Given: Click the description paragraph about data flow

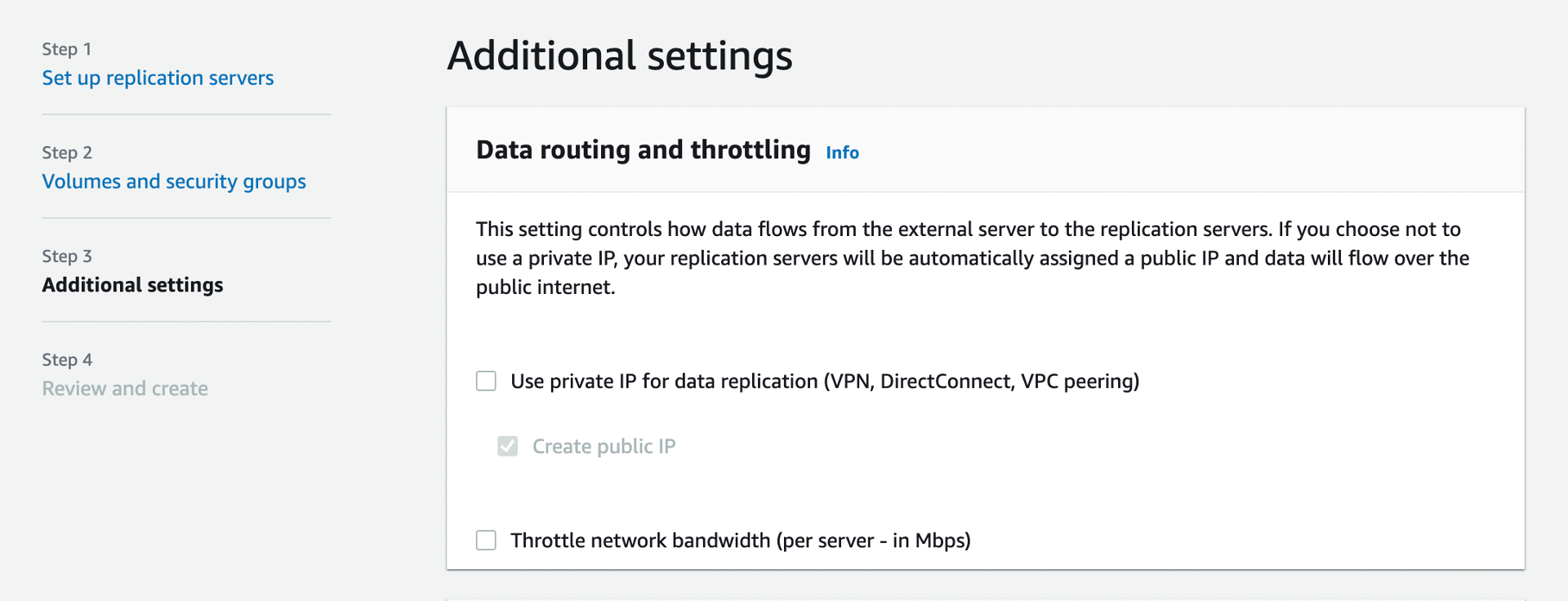Looking at the screenshot, I should tap(973, 258).
